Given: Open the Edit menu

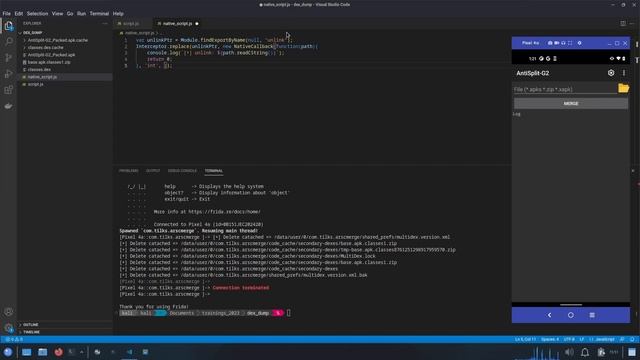Looking at the screenshot, I should [19, 13].
